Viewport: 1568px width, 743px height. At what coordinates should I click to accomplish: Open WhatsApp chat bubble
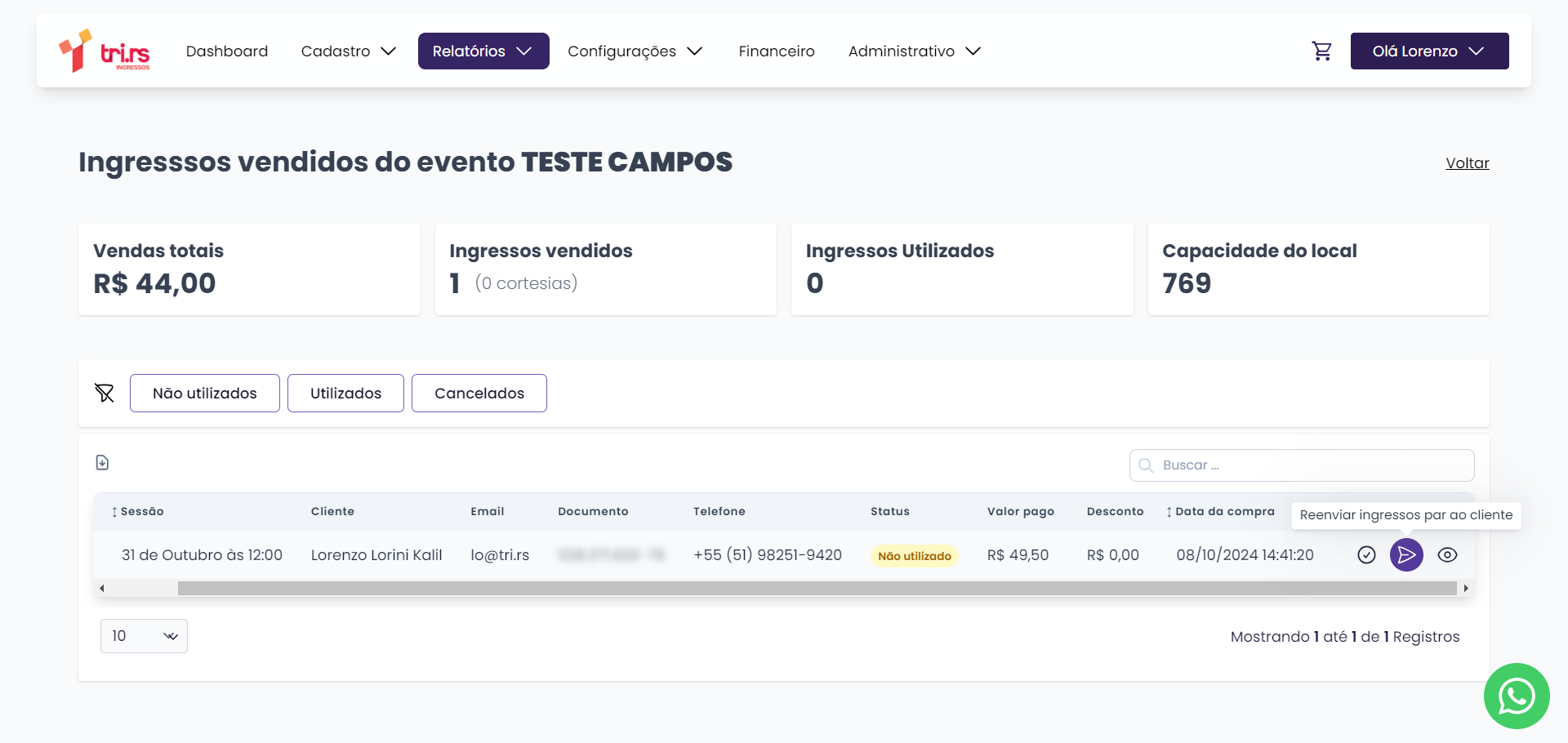[x=1517, y=696]
